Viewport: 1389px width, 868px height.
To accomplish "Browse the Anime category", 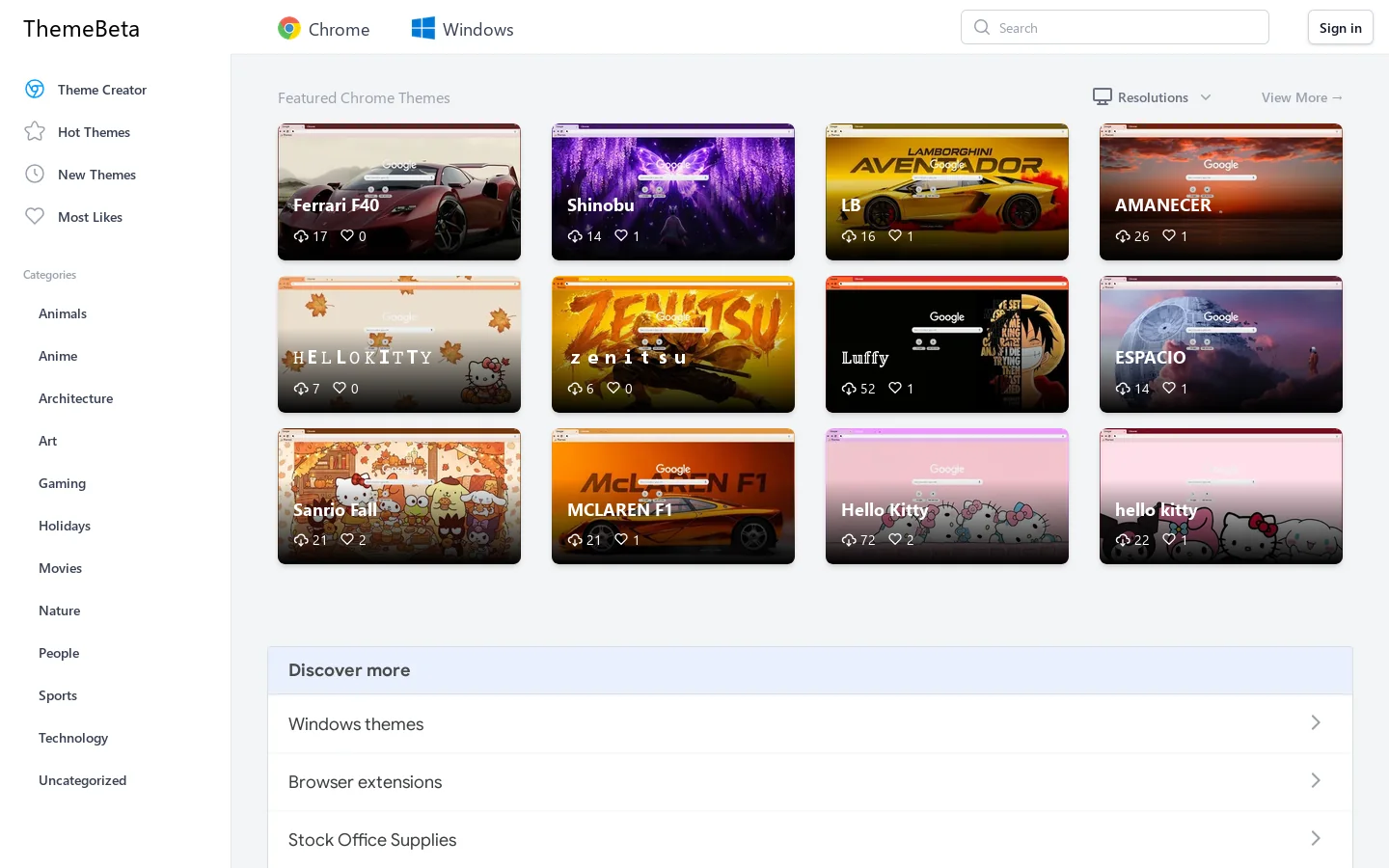I will (58, 356).
